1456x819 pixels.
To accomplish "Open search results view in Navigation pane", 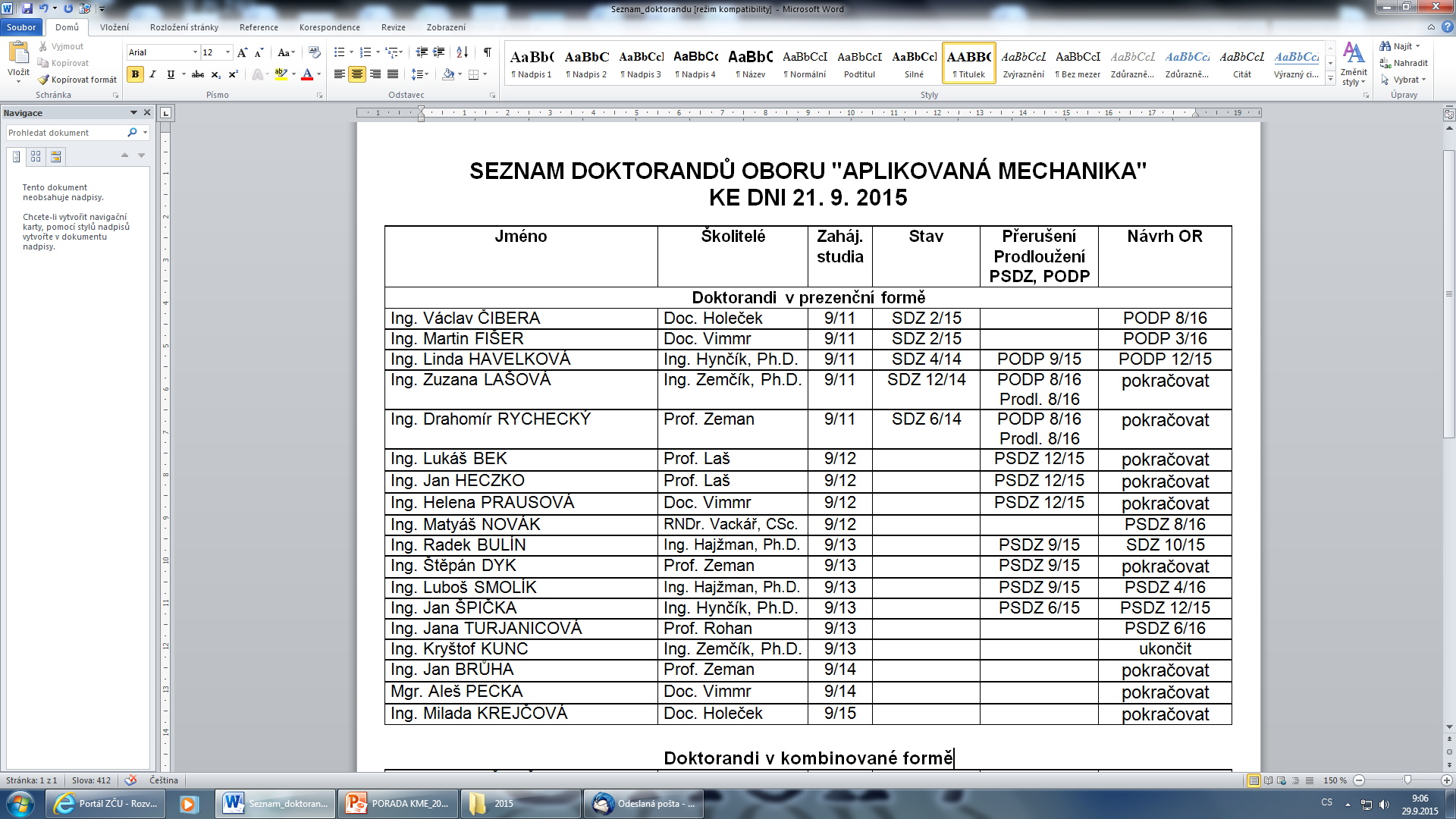I will tap(55, 156).
